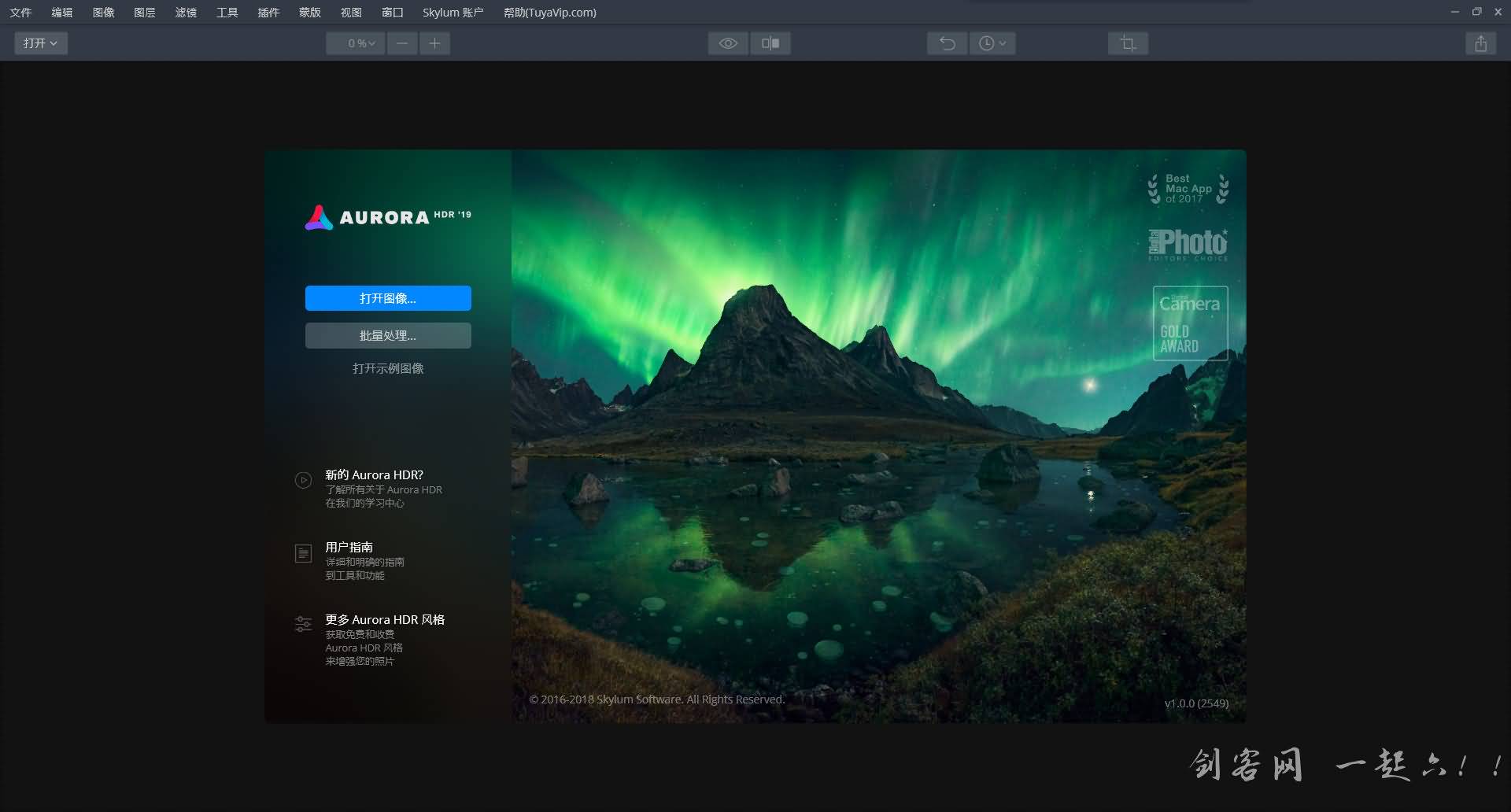Open the 插件 menu

pyautogui.click(x=268, y=12)
